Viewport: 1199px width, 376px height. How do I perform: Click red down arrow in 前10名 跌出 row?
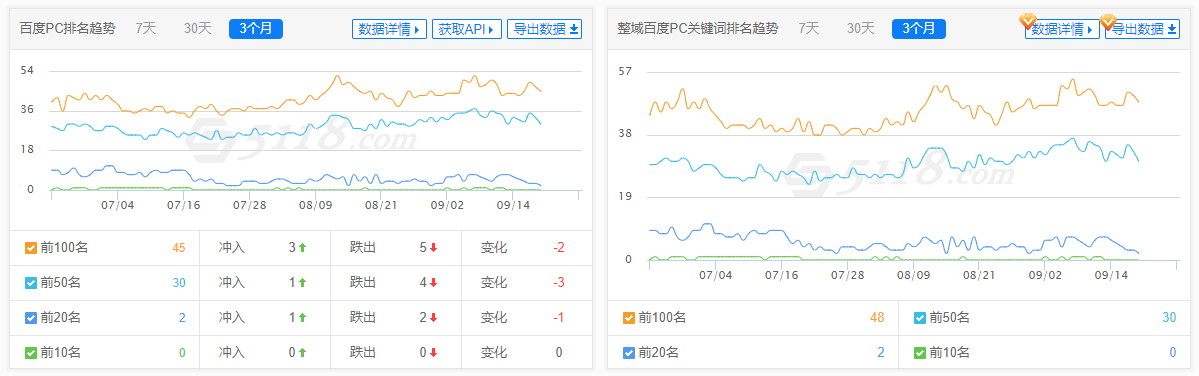click(434, 353)
